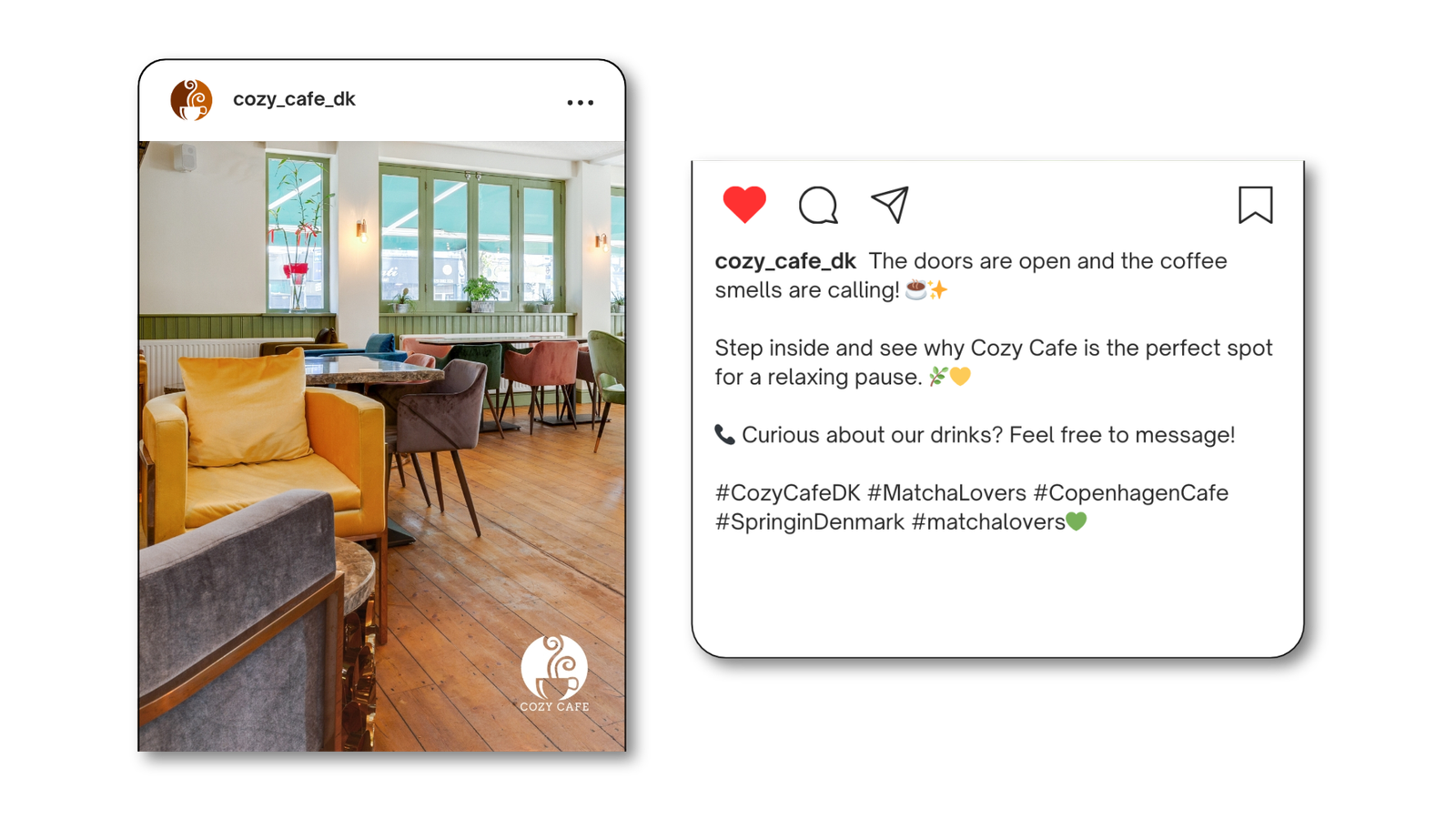
Task: Click the phone emoji in caption
Action: coord(724,435)
